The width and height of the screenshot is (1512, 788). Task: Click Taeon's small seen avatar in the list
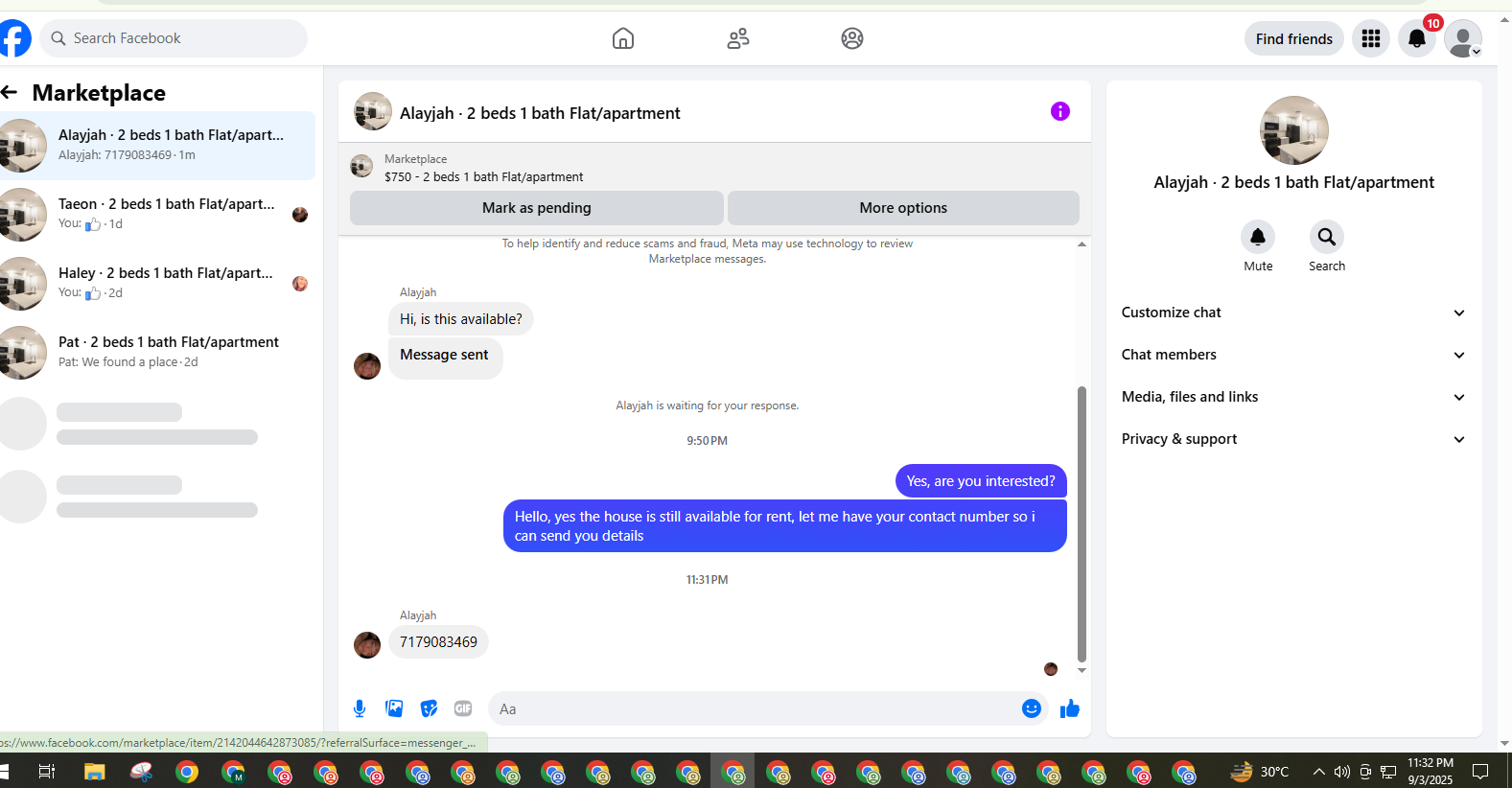pos(300,215)
